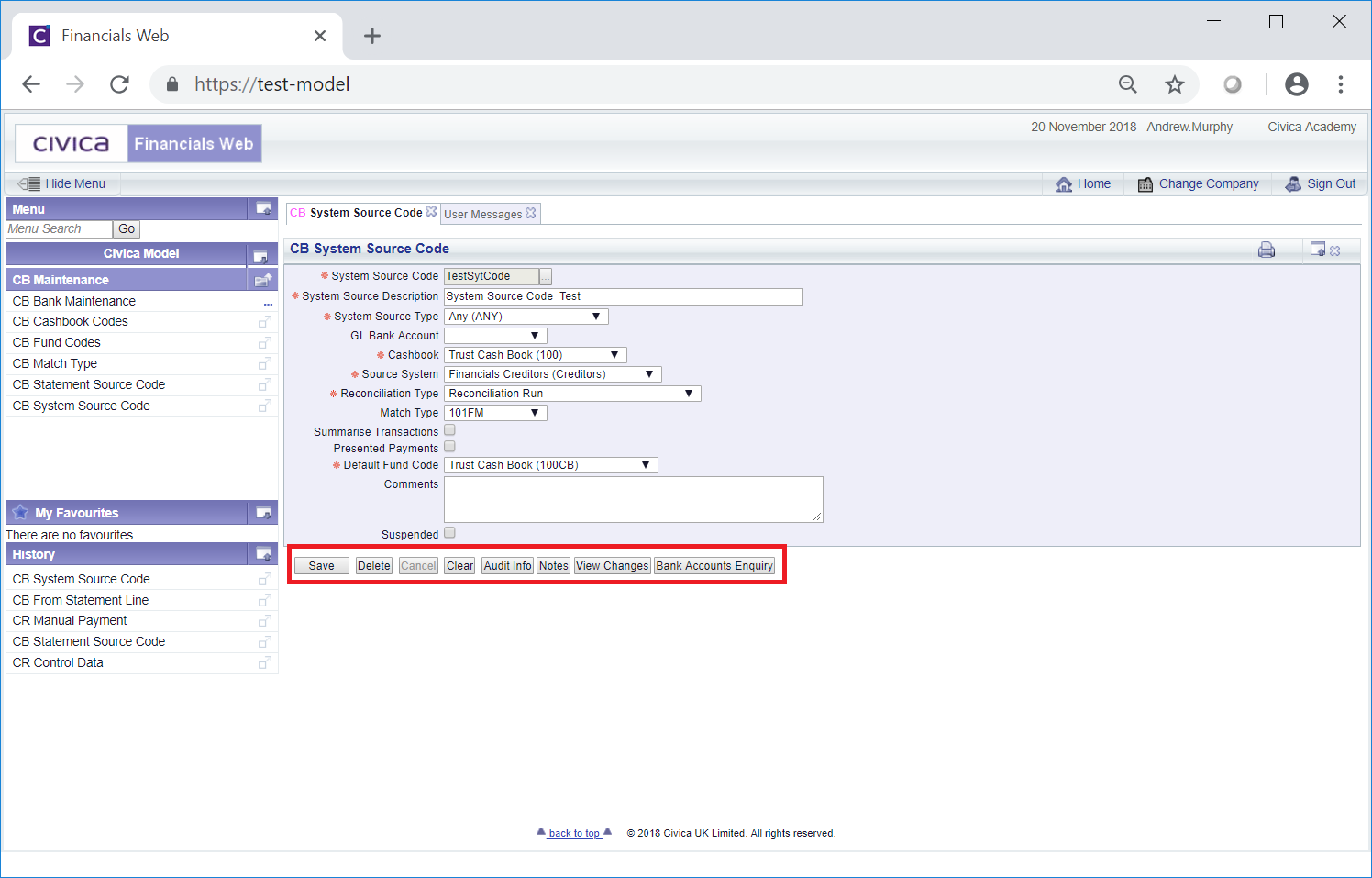Click new-window icon beside CR Manual Payment
Image resolution: width=1372 pixels, height=878 pixels.
tap(264, 621)
